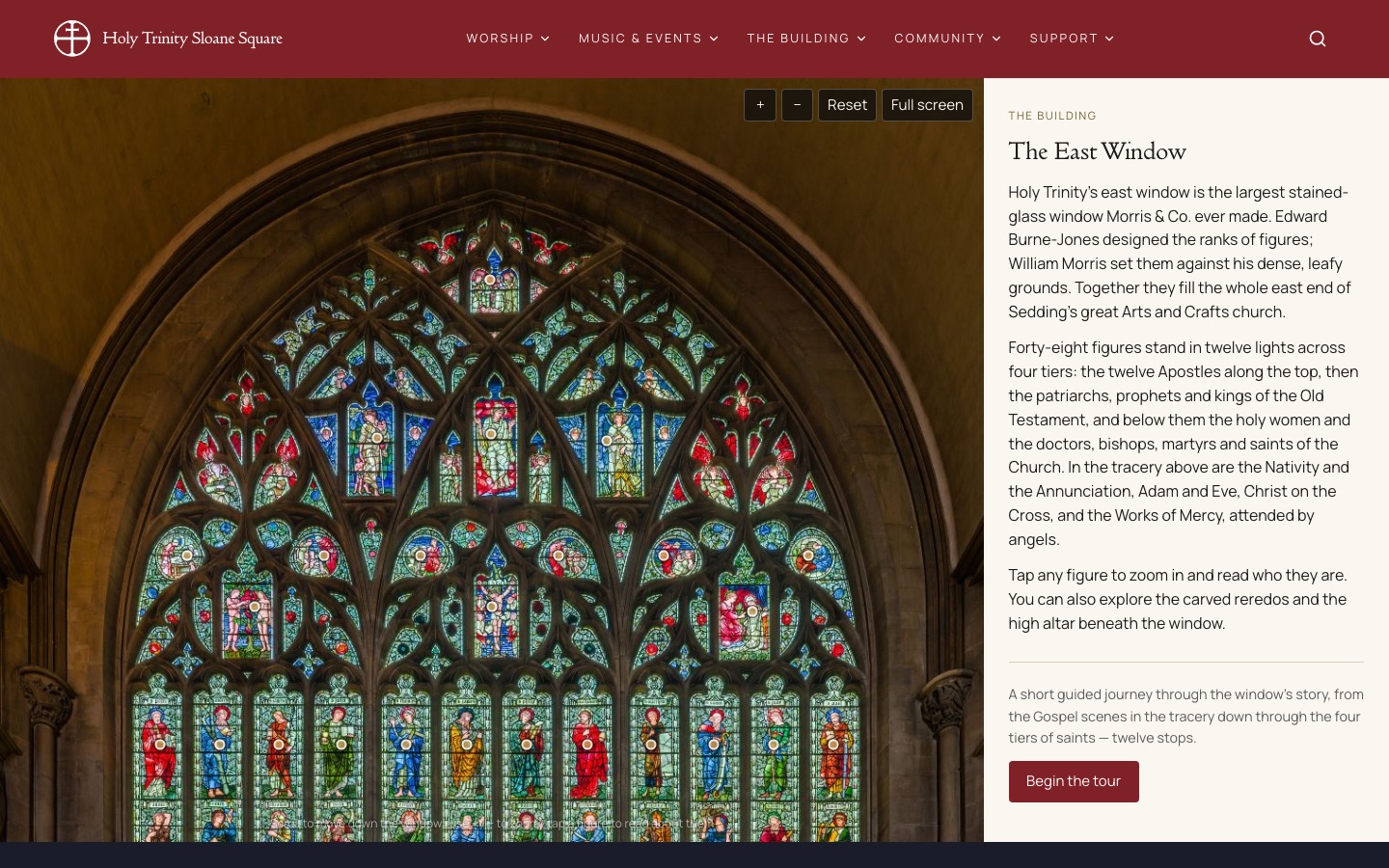
Task: Click paragraph starting 'Holy Trinity's east window'
Action: 1185,252
